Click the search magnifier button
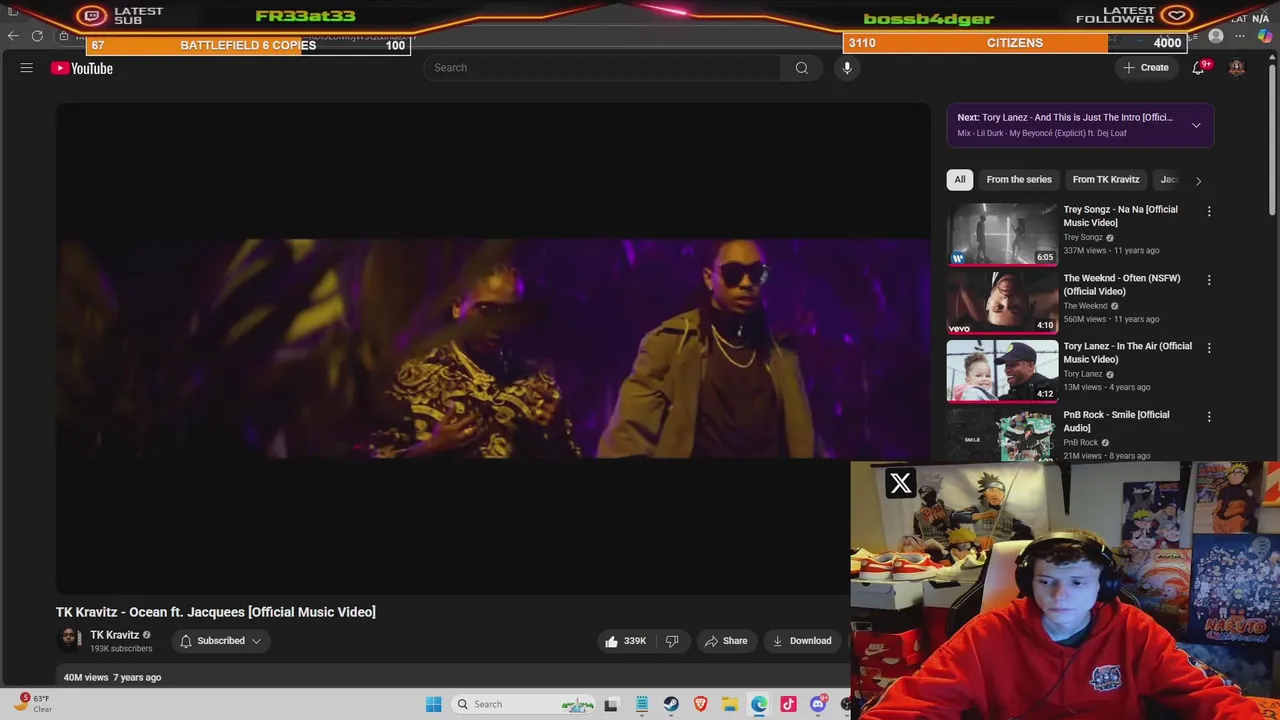 pyautogui.click(x=801, y=68)
